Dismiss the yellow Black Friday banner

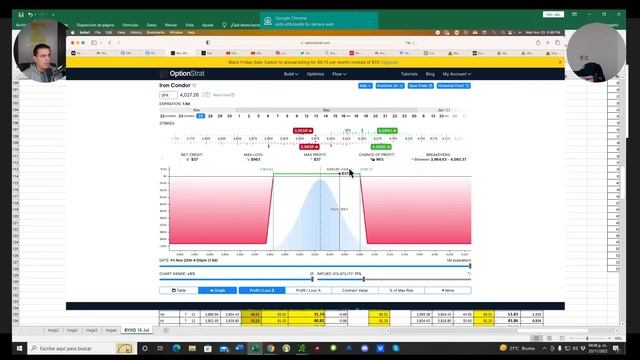[x=560, y=62]
